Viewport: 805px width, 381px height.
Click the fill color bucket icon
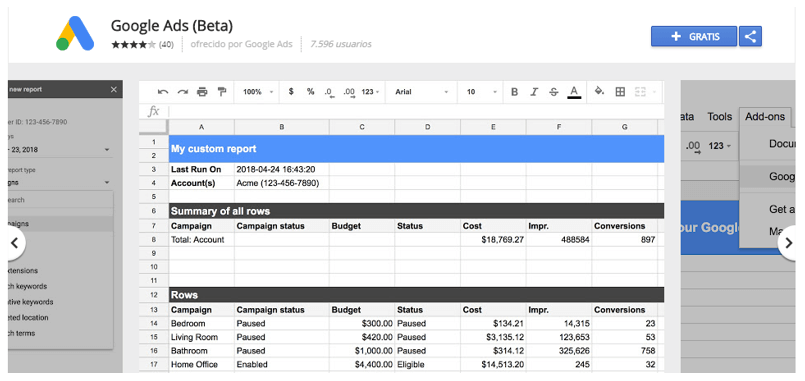click(x=599, y=91)
